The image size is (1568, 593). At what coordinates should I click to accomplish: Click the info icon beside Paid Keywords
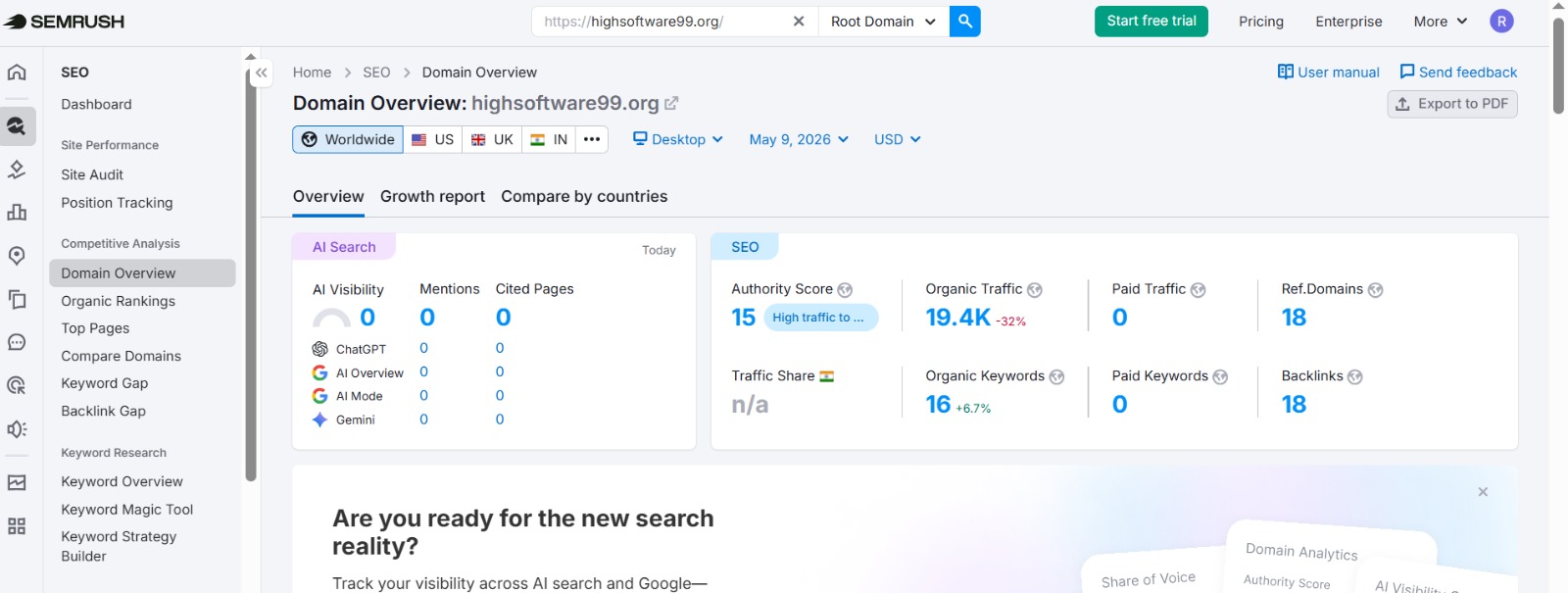[x=1220, y=377]
